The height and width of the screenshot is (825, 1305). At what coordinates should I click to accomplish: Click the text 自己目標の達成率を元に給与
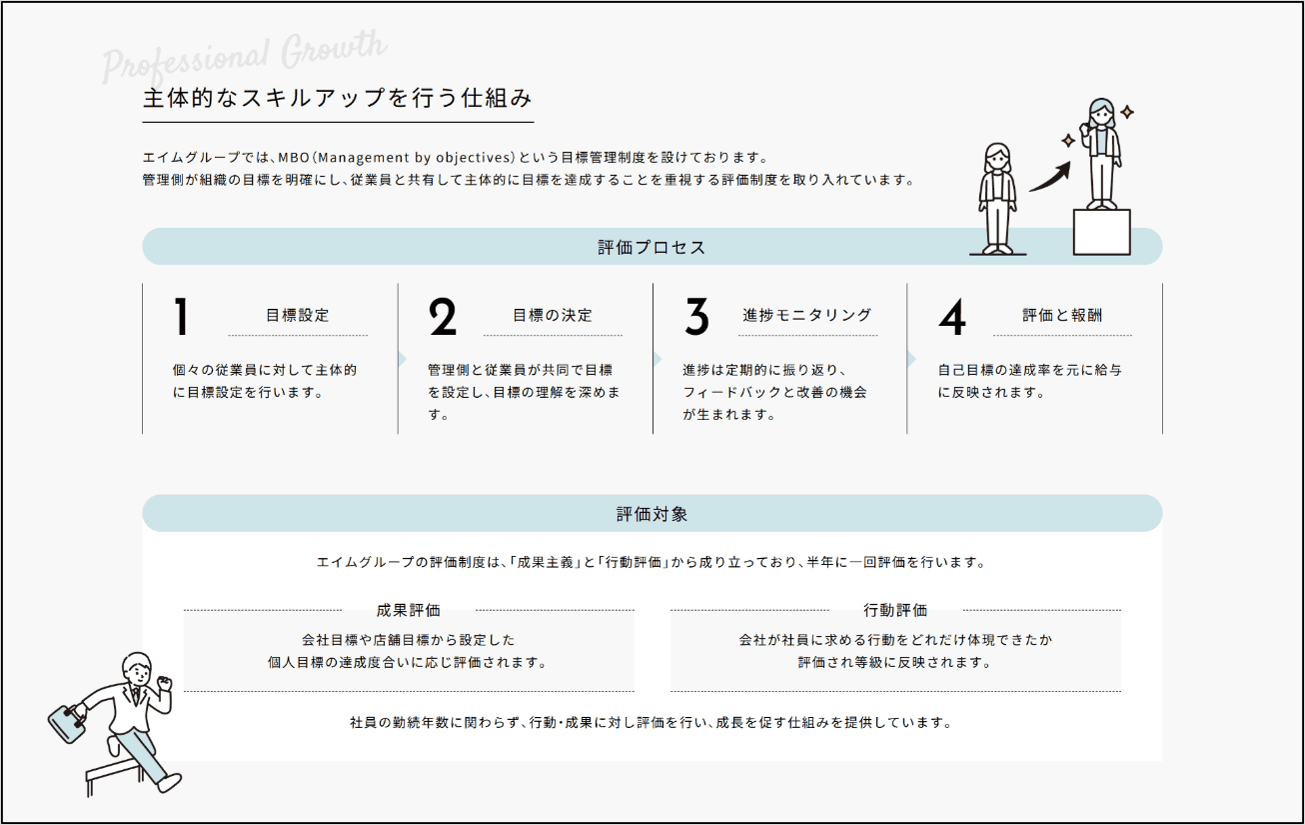[x=1030, y=370]
